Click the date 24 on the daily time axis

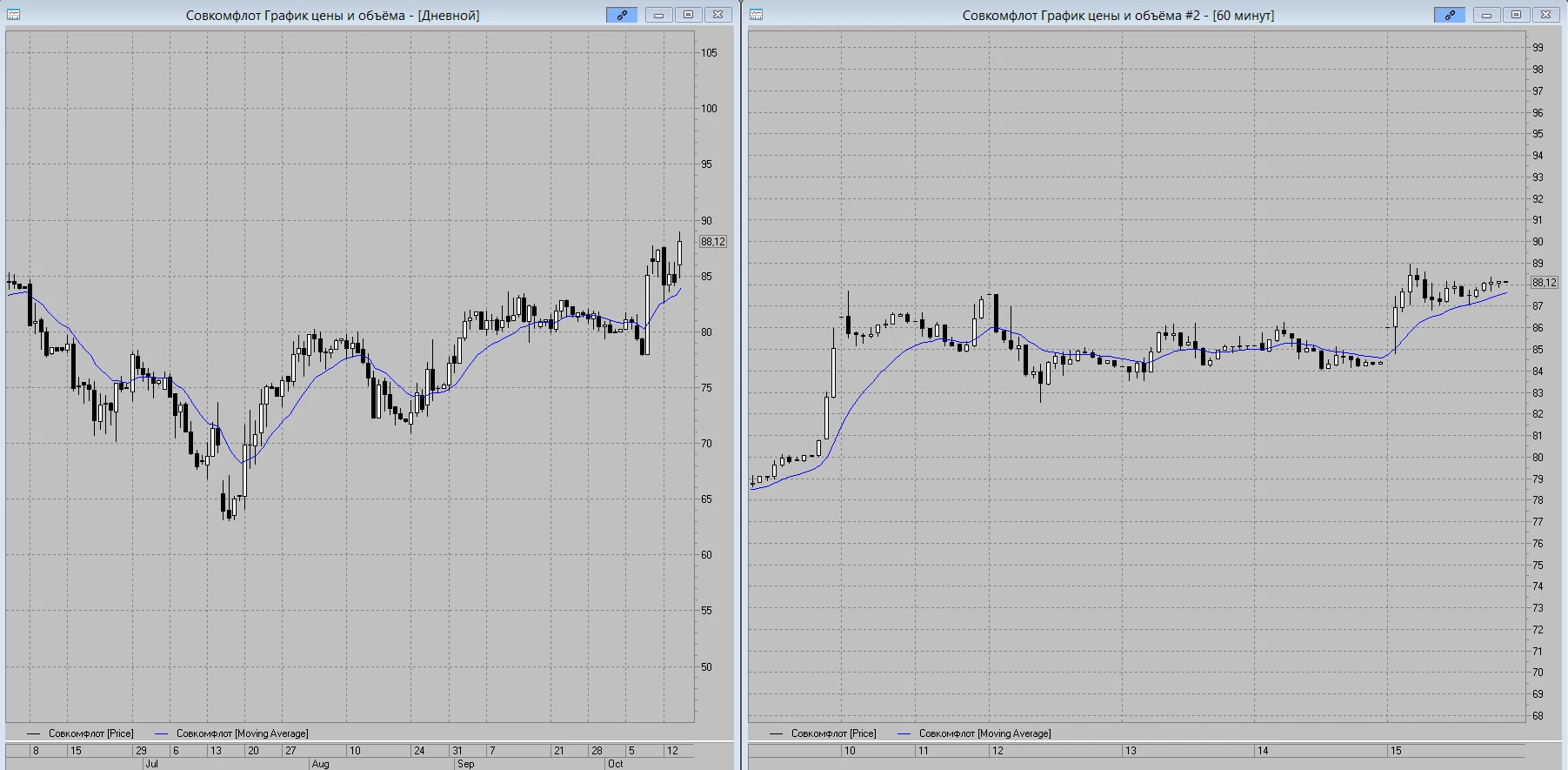[419, 751]
